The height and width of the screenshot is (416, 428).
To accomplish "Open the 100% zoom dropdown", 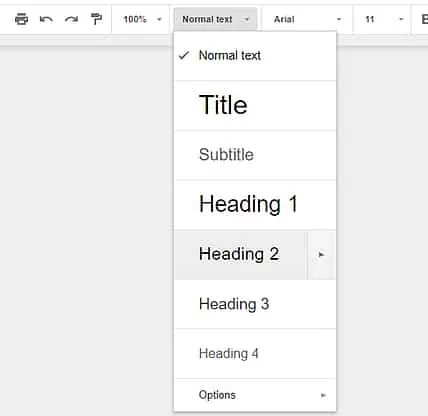I will coord(142,19).
